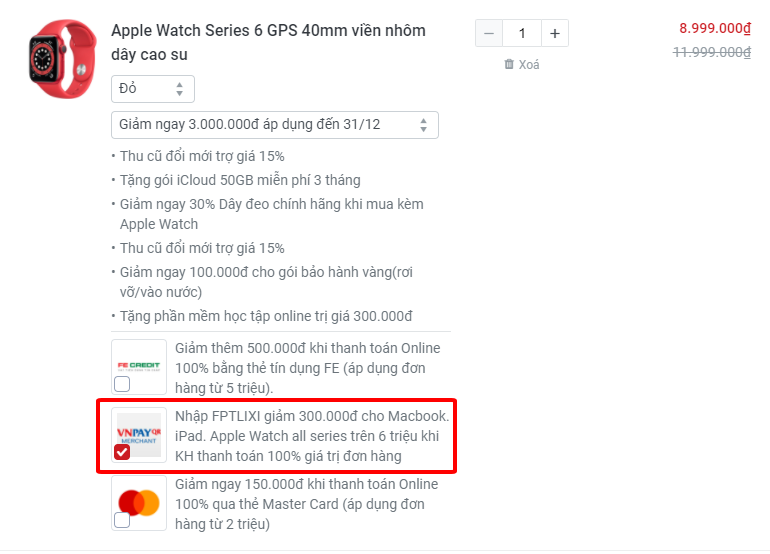The height and width of the screenshot is (554, 770).
Task: Decrease quantity with the minus button
Action: (489, 33)
